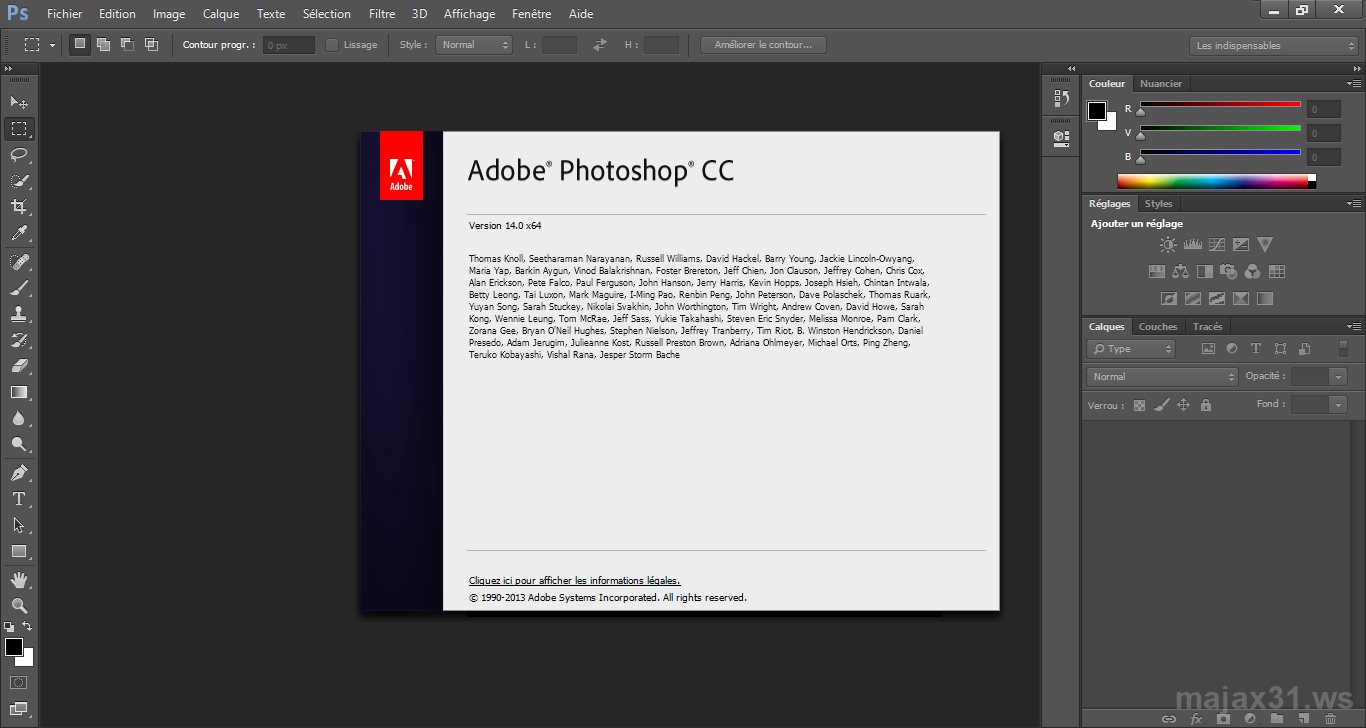Screen dimensions: 1366x728
Task: Open the Calques panel options menu
Action: pyautogui.click(x=1354, y=327)
